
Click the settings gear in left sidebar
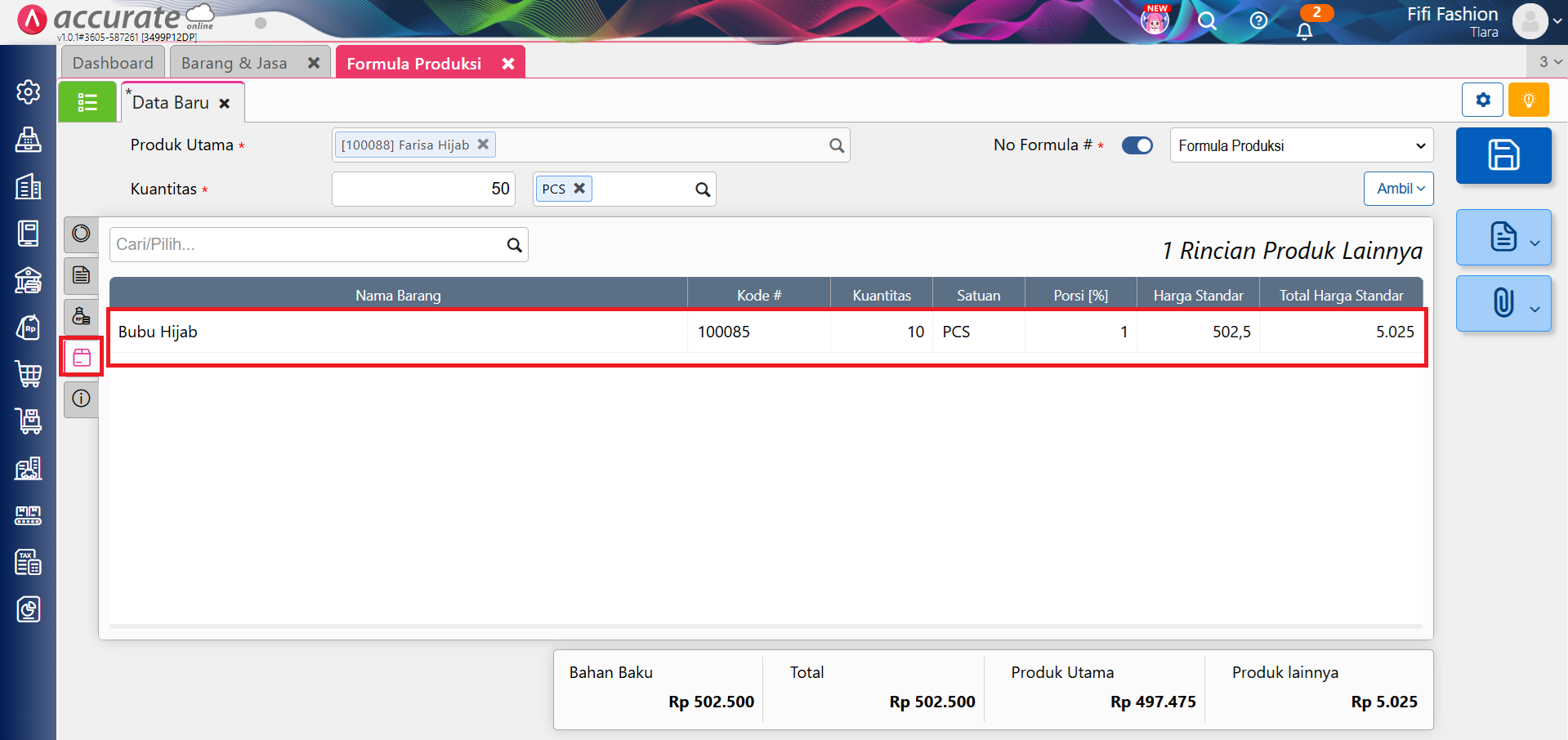pyautogui.click(x=29, y=92)
